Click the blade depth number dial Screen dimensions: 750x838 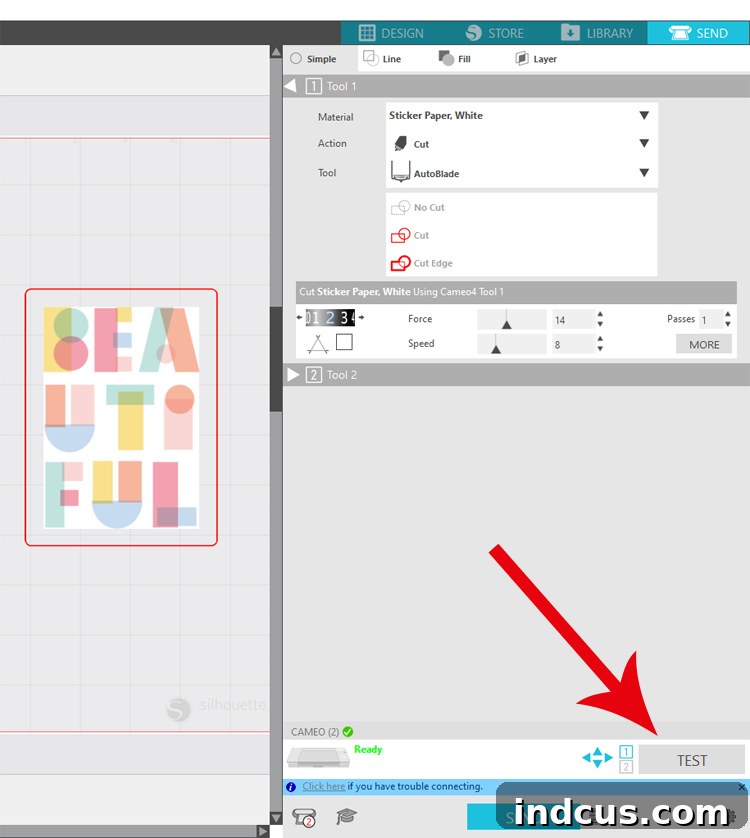click(330, 317)
